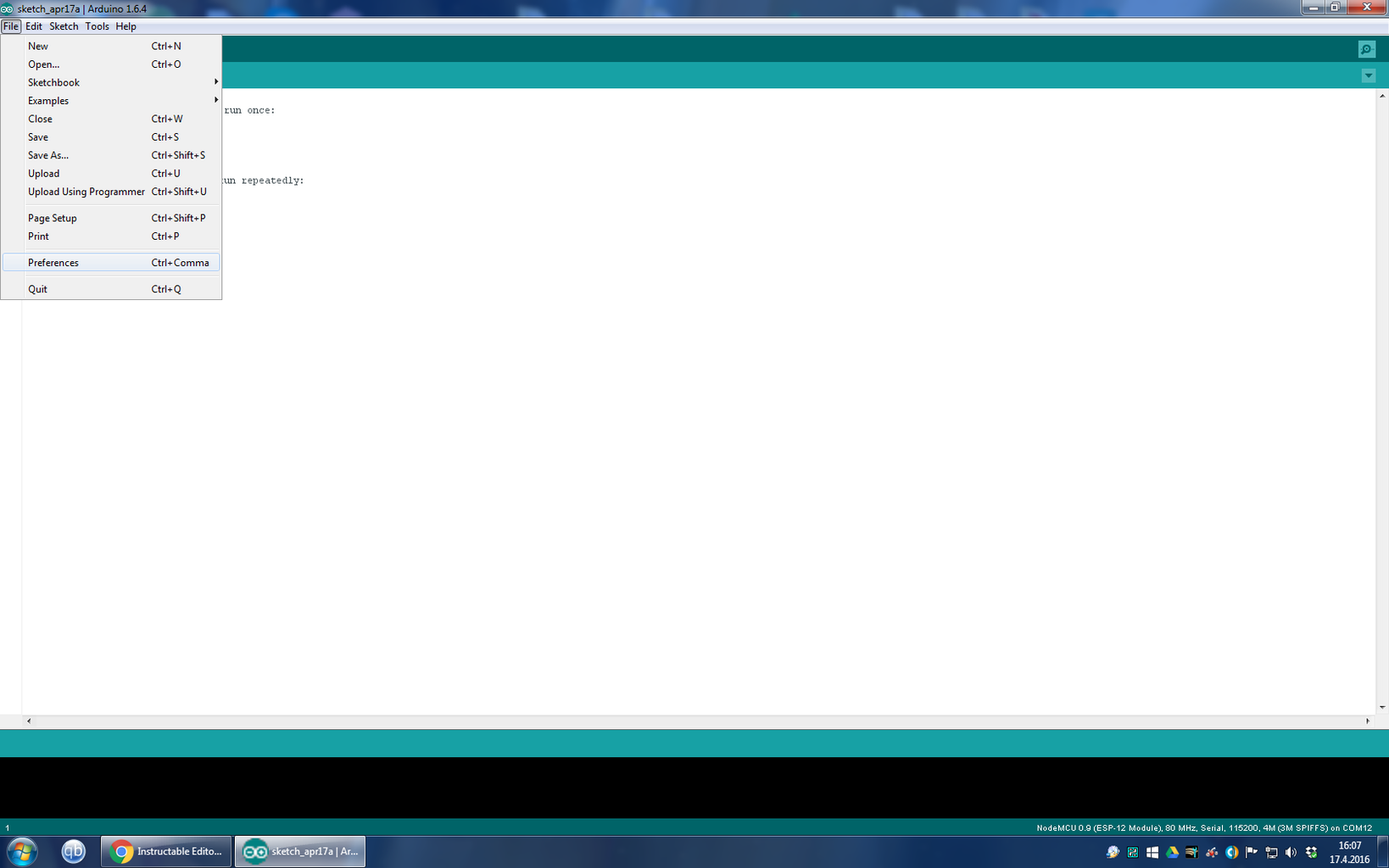Select Save in the File menu
The height and width of the screenshot is (868, 1389).
pos(111,137)
